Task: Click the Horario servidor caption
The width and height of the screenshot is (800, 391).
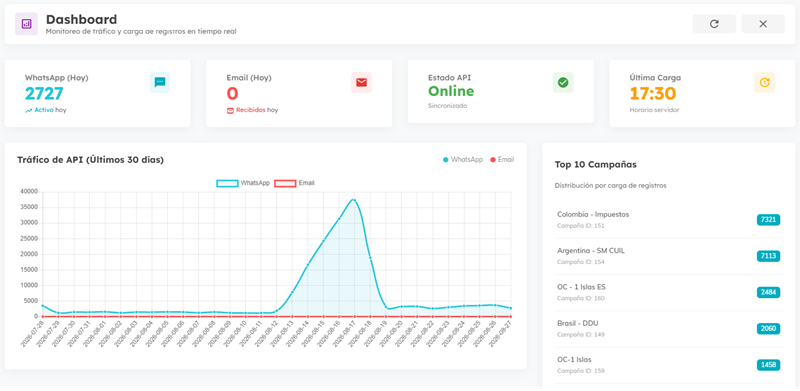Action: pyautogui.click(x=655, y=110)
